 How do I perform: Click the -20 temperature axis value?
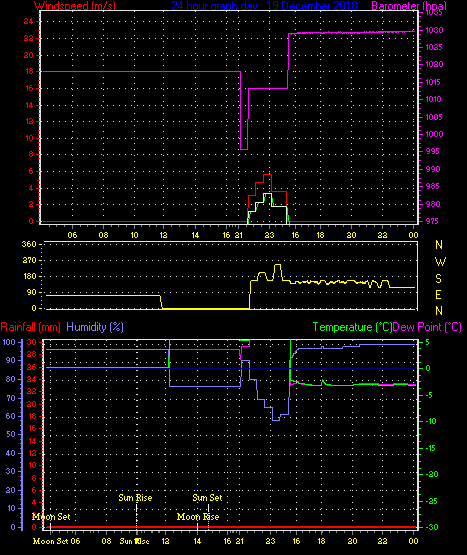(x=431, y=474)
